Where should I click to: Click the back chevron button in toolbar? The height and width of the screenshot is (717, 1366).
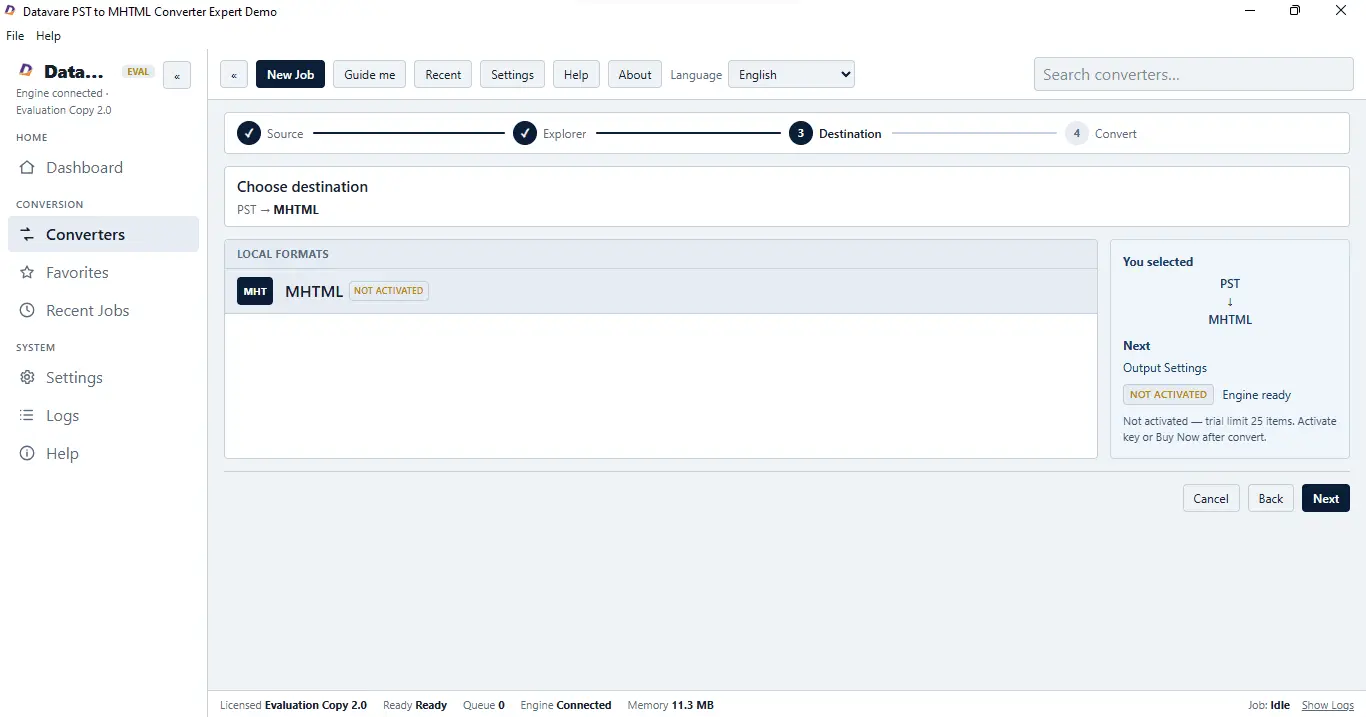[234, 75]
